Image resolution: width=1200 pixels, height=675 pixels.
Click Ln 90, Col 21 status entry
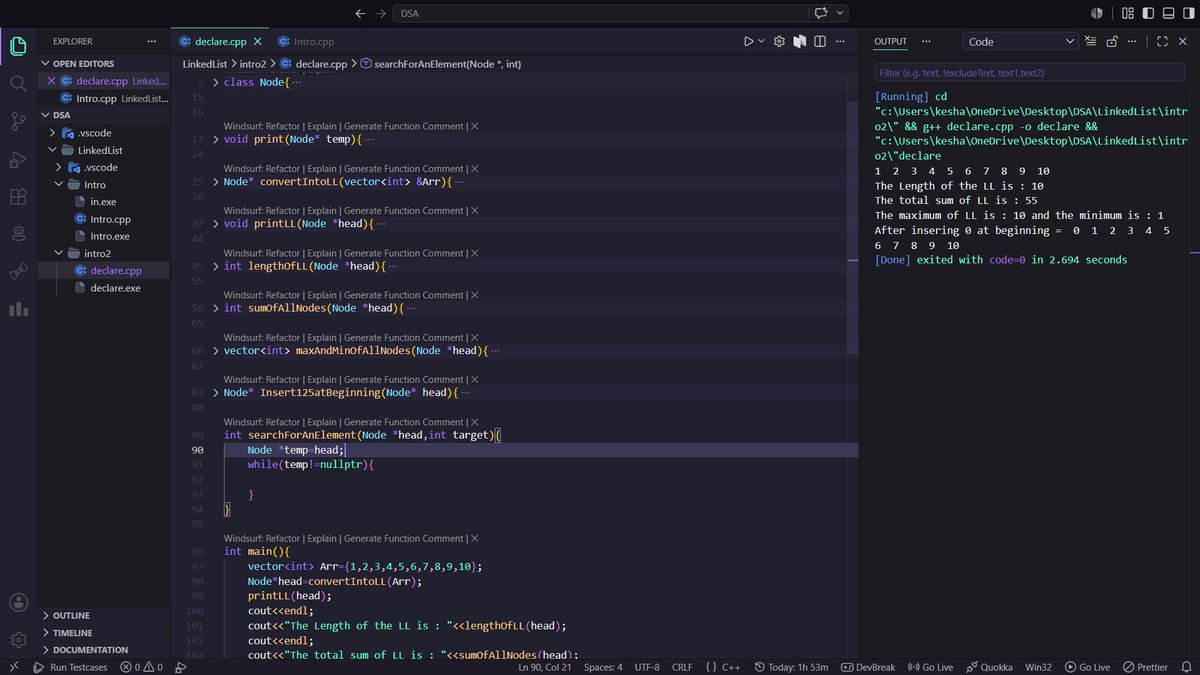[x=545, y=667]
